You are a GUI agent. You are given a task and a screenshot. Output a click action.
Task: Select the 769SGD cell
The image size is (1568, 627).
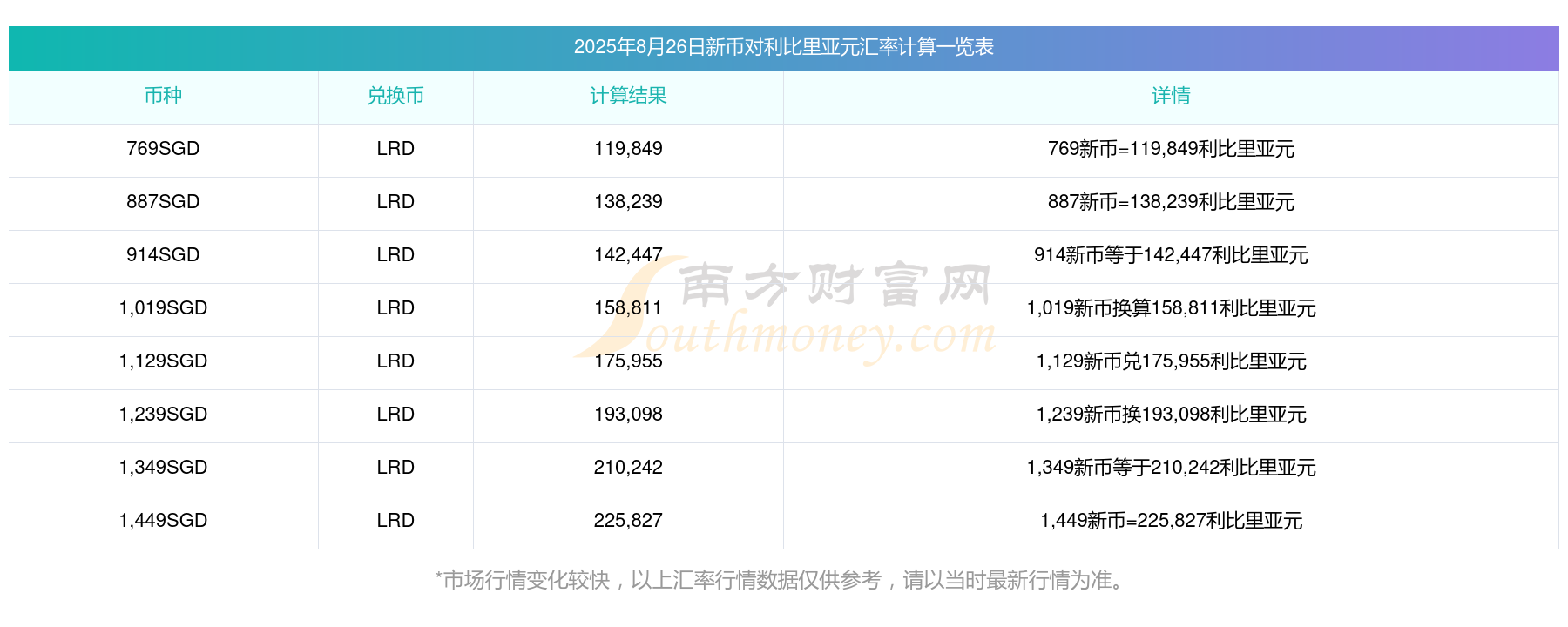pyautogui.click(x=163, y=149)
